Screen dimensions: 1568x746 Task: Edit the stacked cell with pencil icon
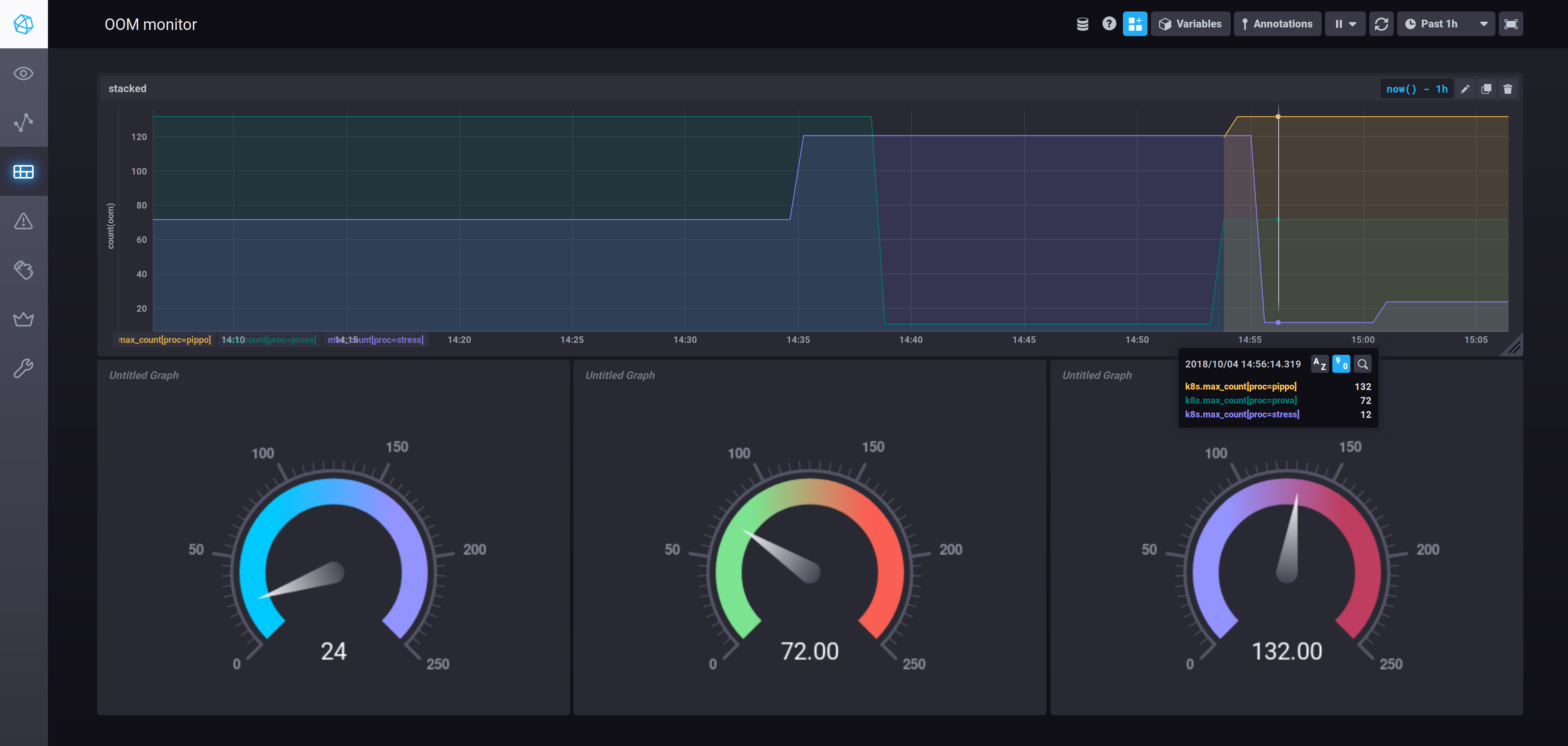pyautogui.click(x=1465, y=89)
